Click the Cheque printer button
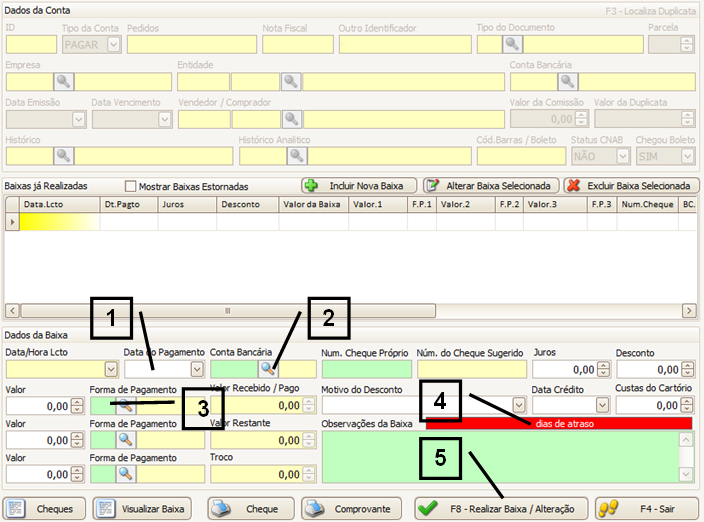Image resolution: width=704 pixels, height=522 pixels. click(251, 509)
